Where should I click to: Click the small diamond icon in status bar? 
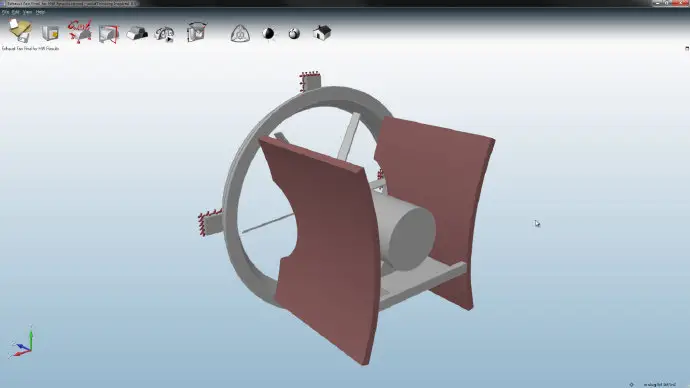631,384
